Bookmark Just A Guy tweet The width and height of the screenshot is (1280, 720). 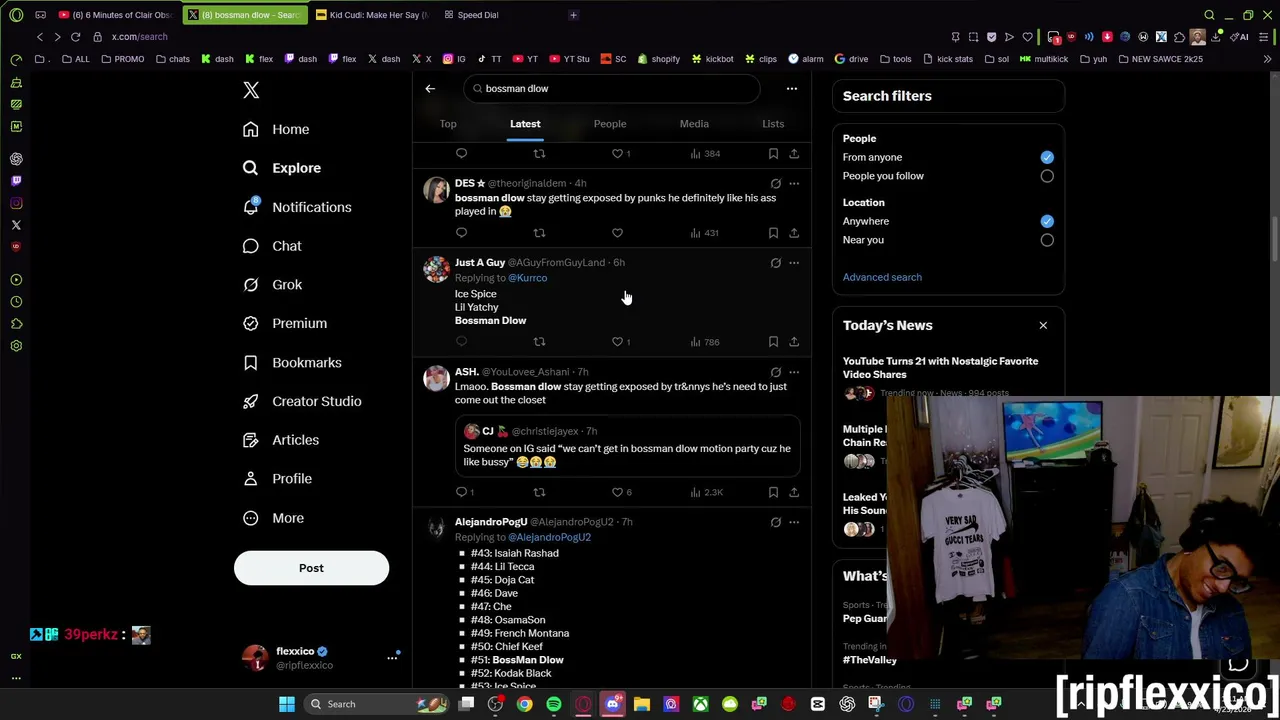coord(773,342)
